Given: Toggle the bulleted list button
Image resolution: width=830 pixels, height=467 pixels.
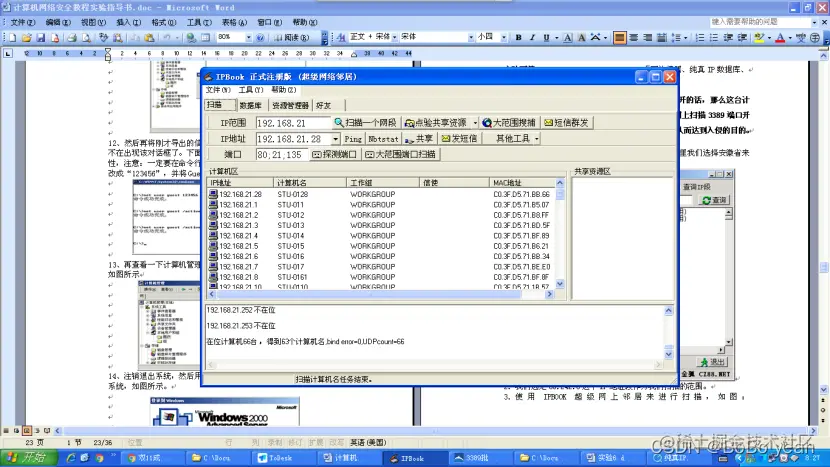Looking at the screenshot, I should tap(714, 38).
